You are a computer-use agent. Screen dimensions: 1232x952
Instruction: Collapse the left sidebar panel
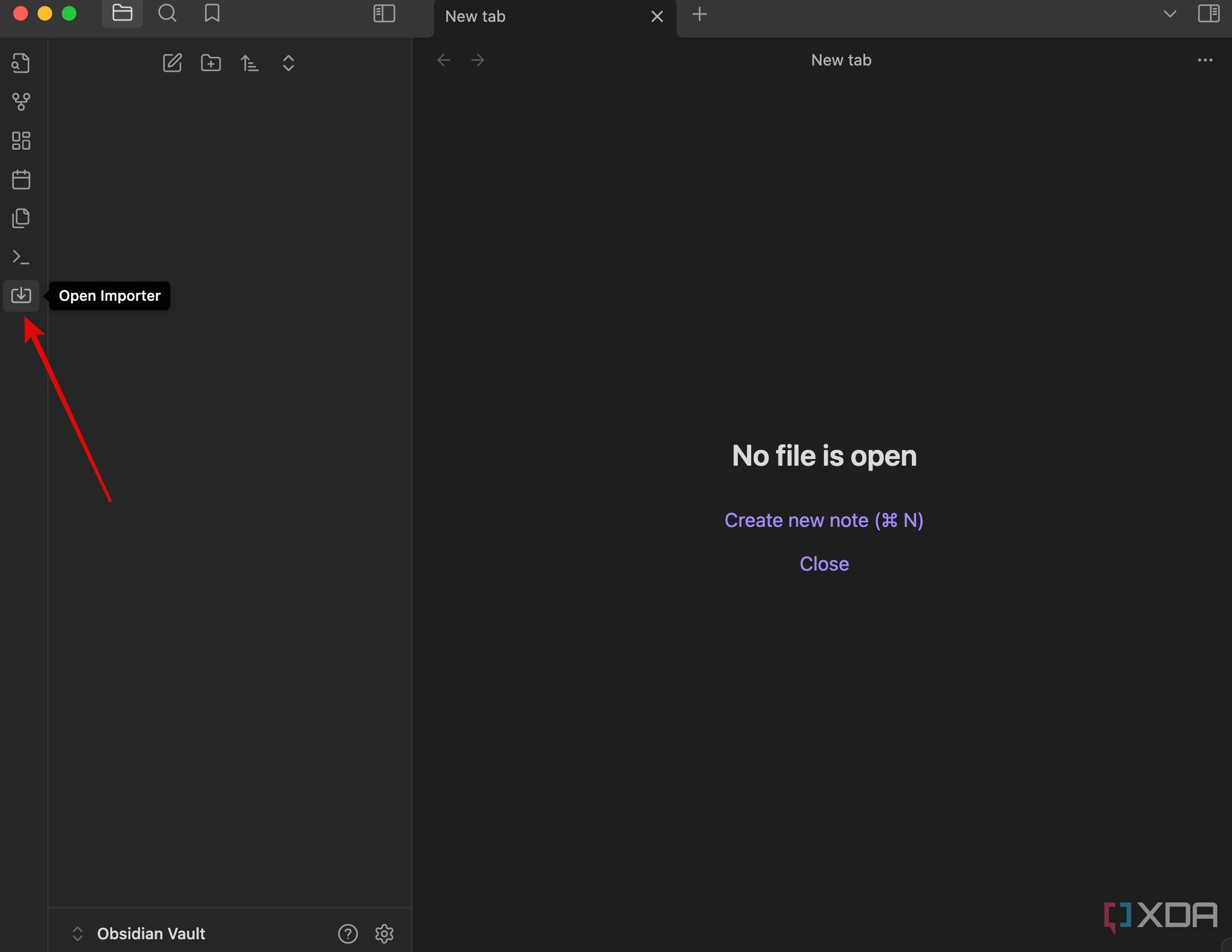click(x=384, y=13)
